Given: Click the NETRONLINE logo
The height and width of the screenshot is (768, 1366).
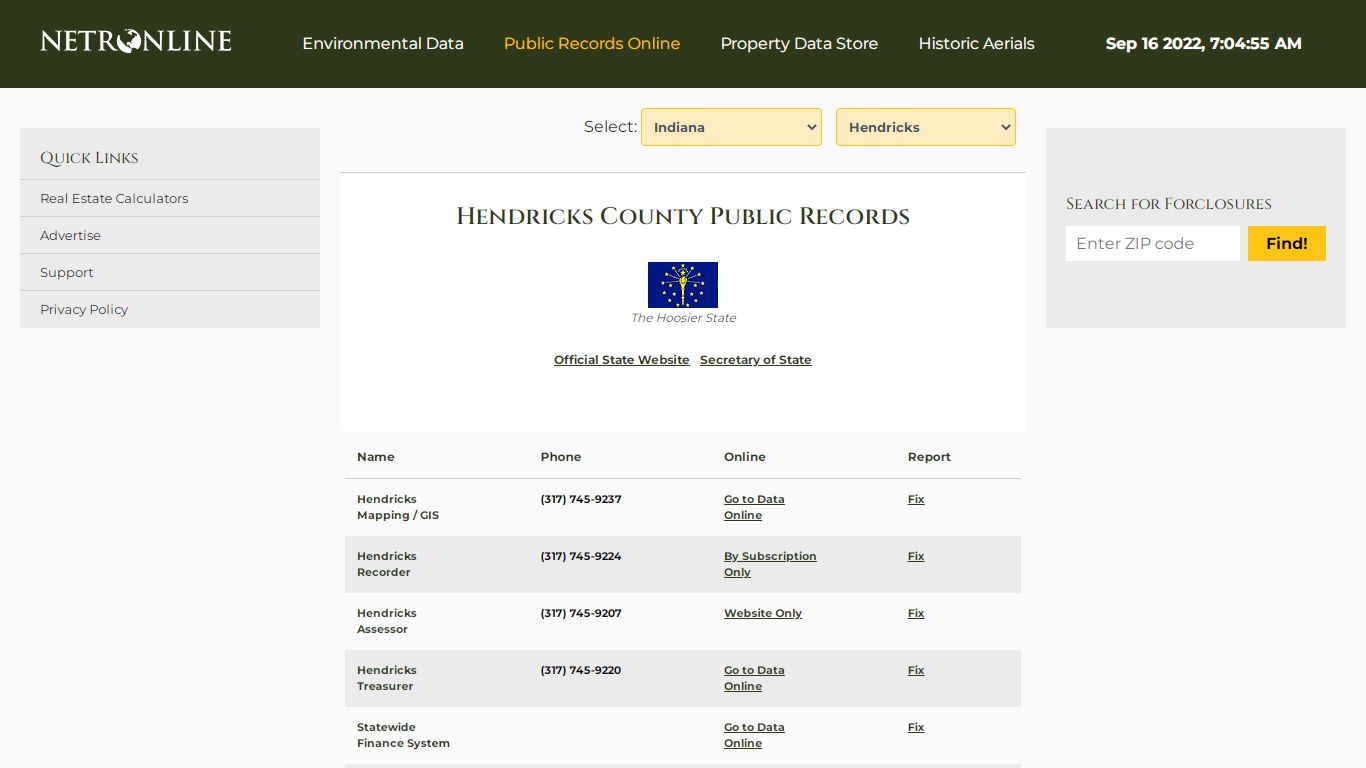Looking at the screenshot, I should (x=136, y=42).
